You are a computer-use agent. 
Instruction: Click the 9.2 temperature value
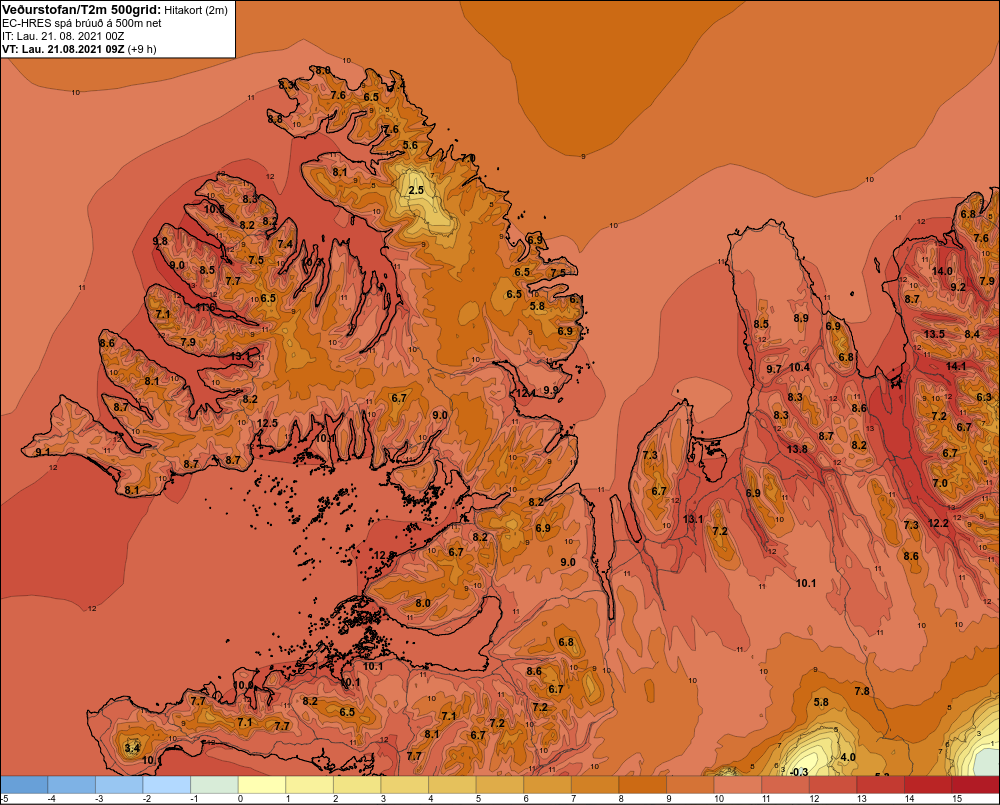coord(958,287)
